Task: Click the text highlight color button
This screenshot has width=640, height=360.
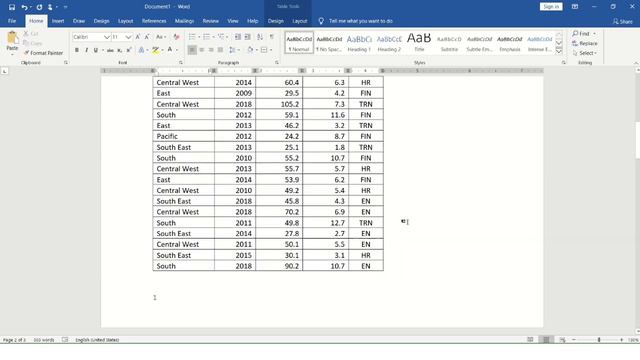Action: (155, 50)
